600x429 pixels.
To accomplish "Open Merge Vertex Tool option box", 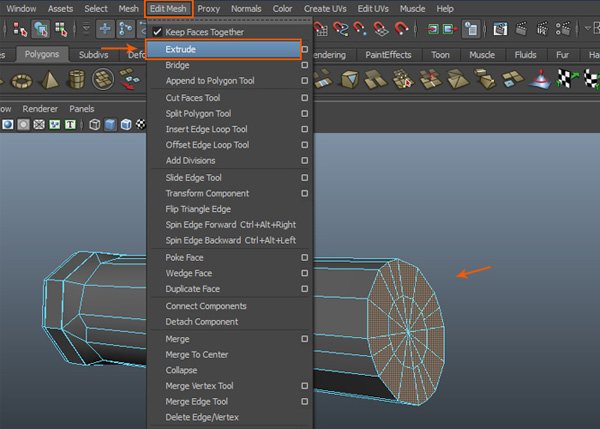I will click(305, 386).
